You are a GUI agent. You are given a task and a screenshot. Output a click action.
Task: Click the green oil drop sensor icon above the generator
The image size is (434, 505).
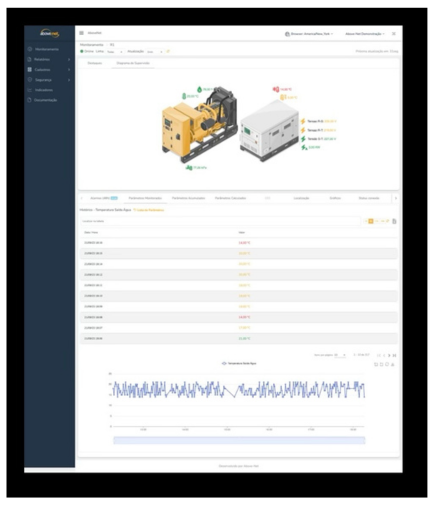(x=199, y=89)
